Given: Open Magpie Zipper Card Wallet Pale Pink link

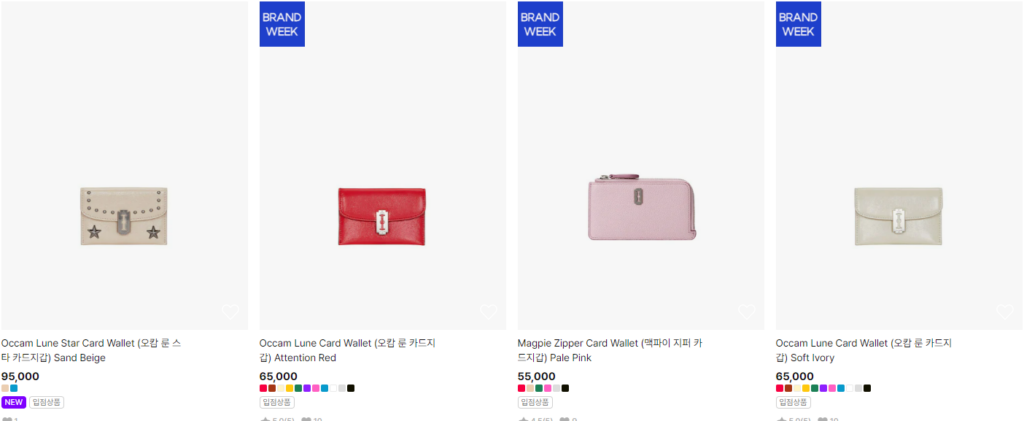Looking at the screenshot, I should pyautogui.click(x=610, y=351).
